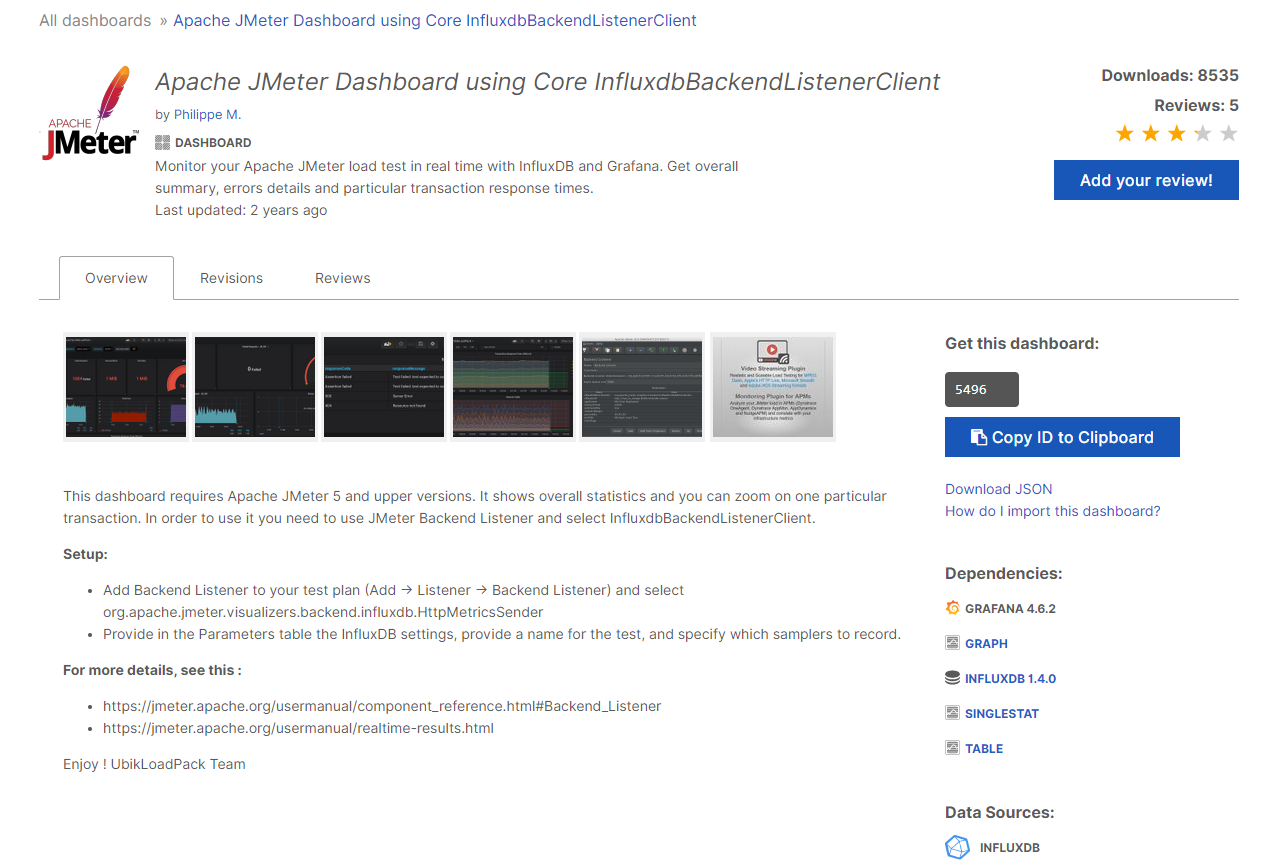
Task: Click the fifth grey rating star
Action: (x=1229, y=133)
